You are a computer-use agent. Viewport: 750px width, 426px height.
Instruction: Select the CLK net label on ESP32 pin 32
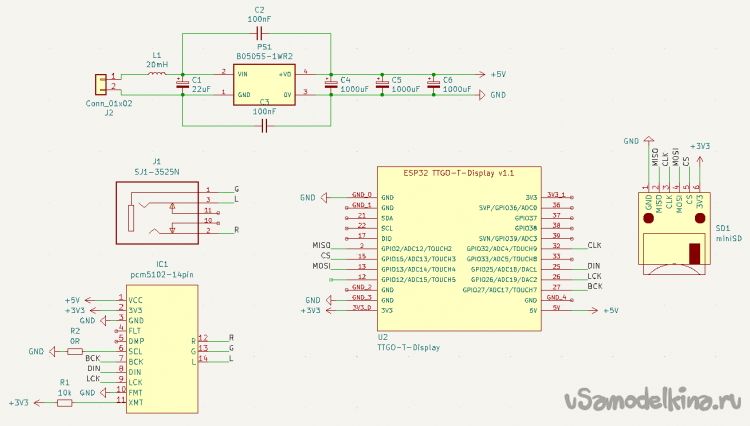pos(594,245)
